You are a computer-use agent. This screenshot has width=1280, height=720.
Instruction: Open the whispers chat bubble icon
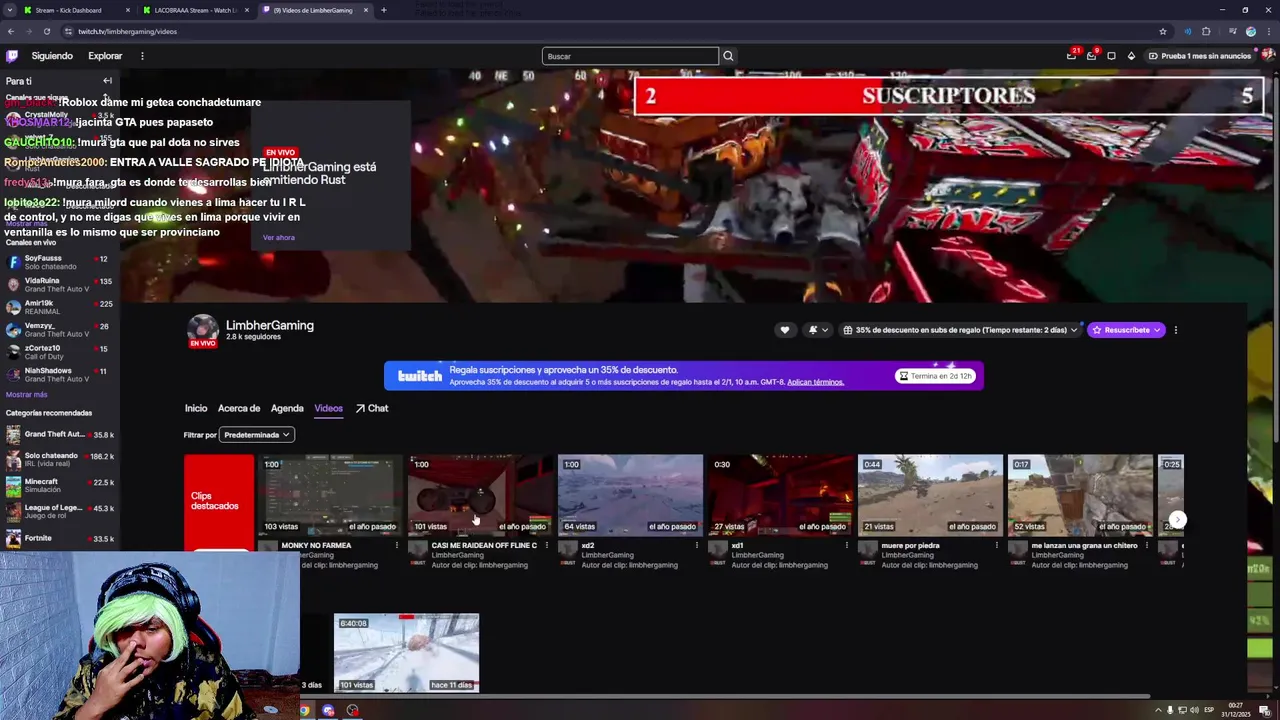[1111, 56]
